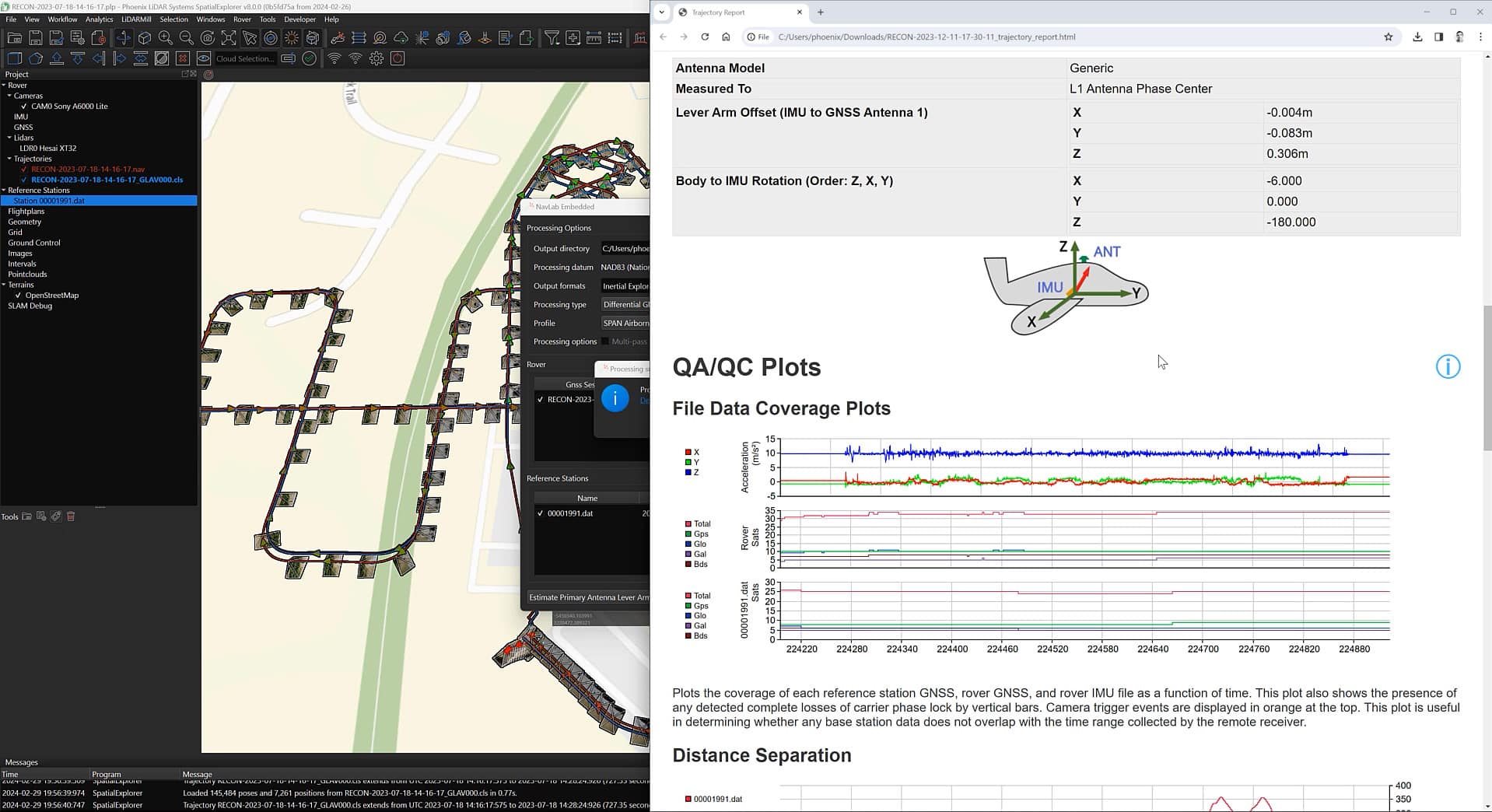Click the info icon beside QA/QC Plots

1448,366
